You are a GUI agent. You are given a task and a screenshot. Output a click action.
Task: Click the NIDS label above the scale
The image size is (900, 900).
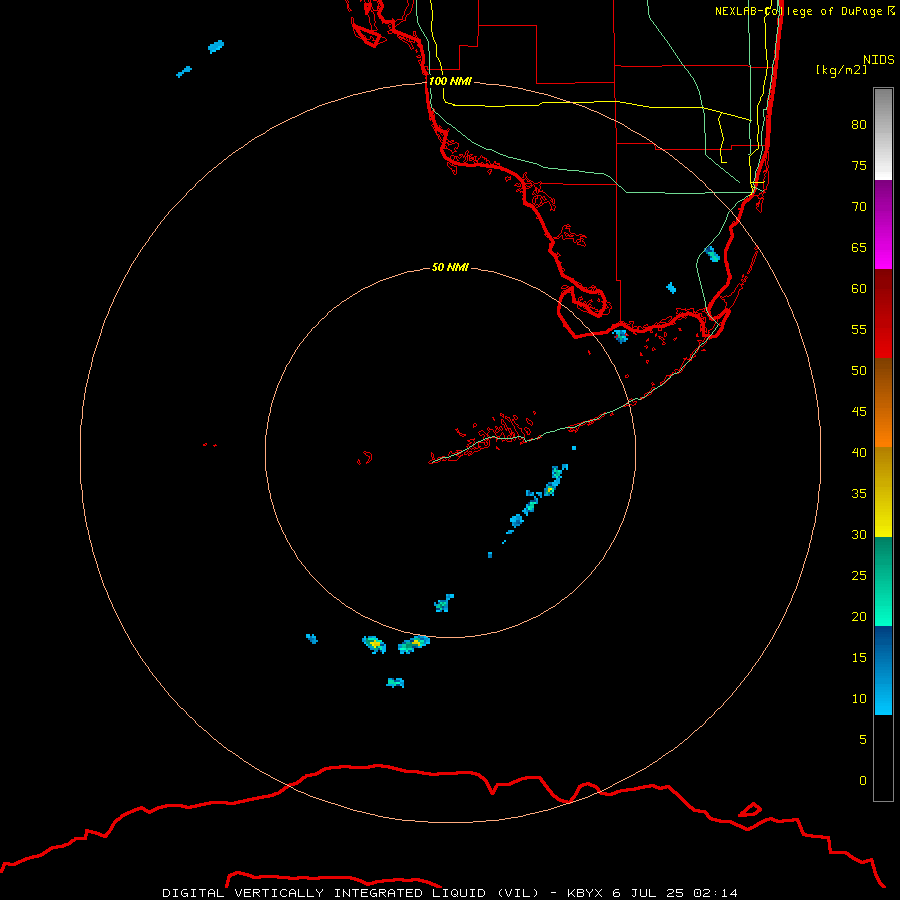(879, 60)
